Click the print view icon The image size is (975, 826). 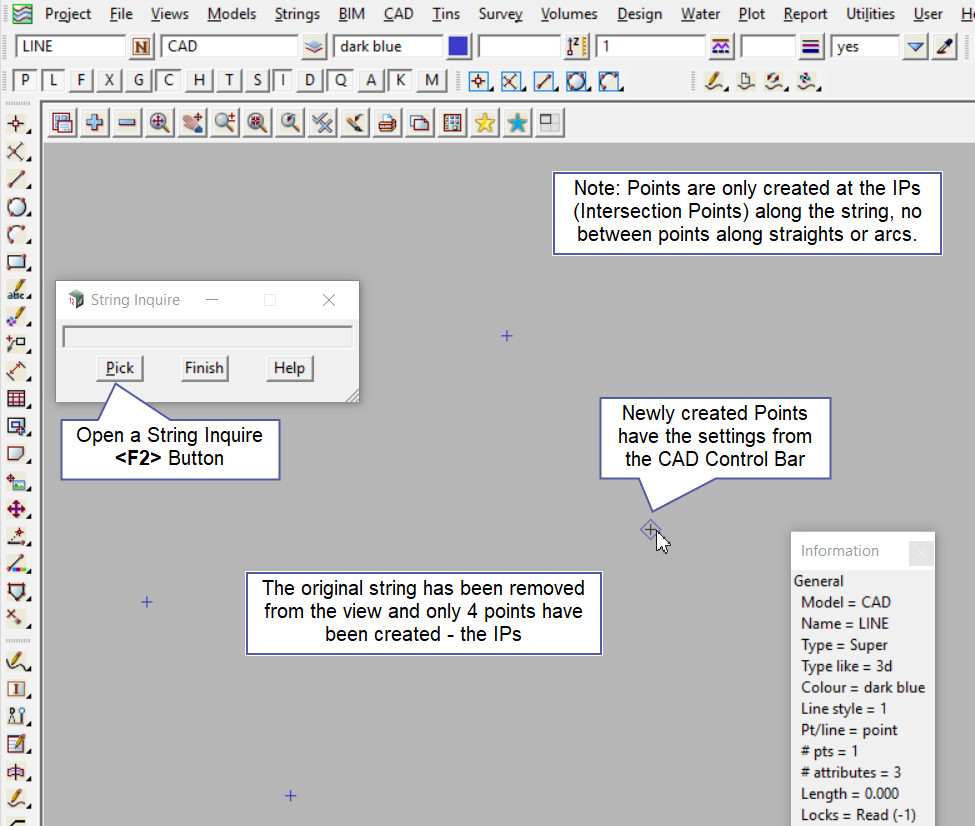[x=387, y=123]
